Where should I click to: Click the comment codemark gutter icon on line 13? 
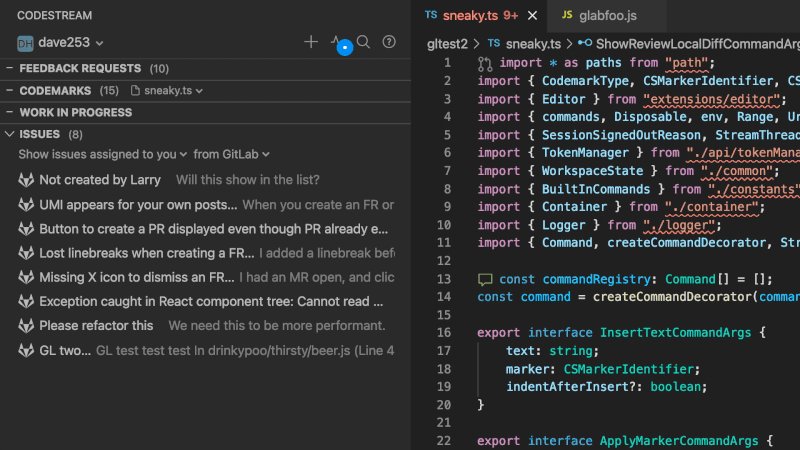485,280
